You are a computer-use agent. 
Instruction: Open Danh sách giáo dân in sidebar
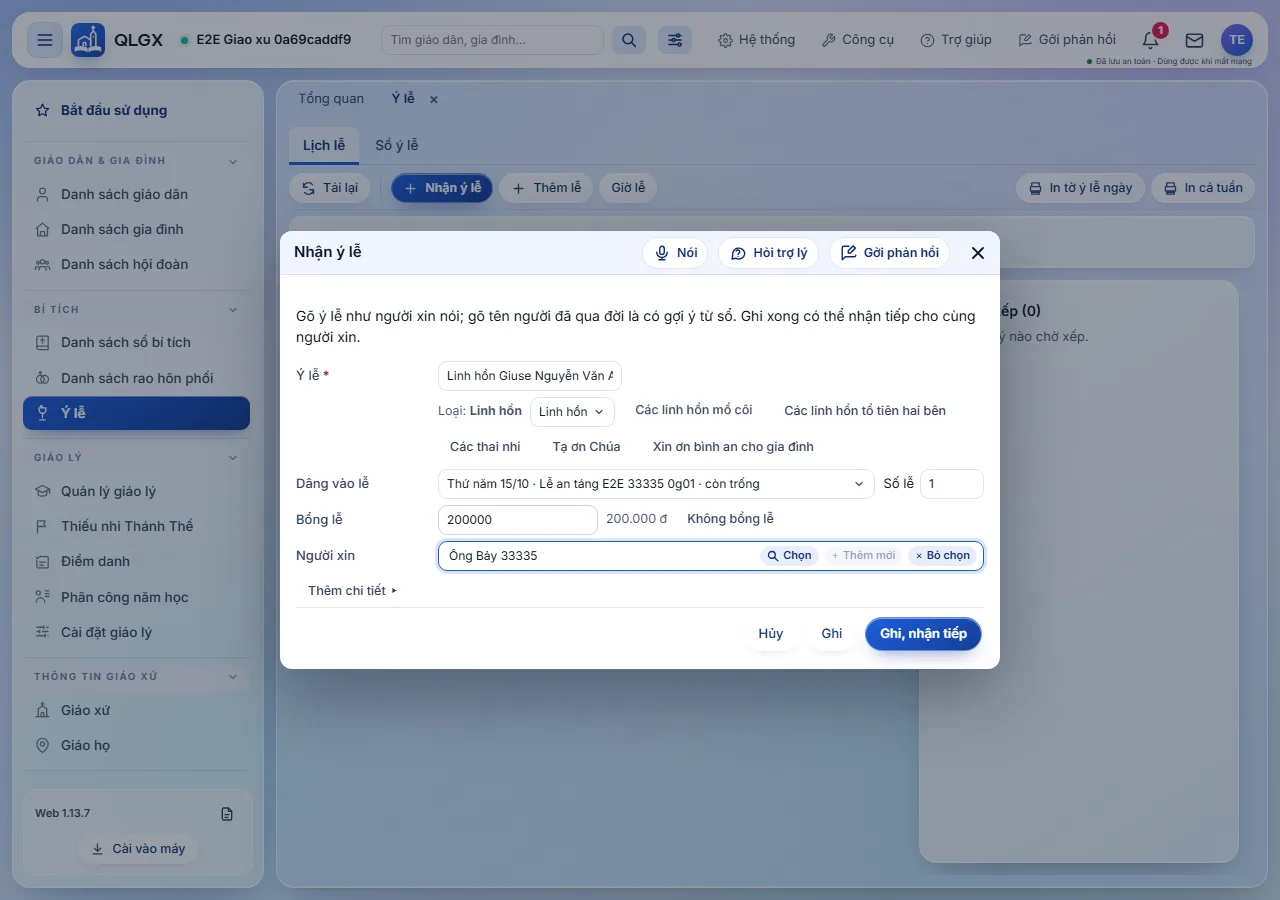point(137,195)
